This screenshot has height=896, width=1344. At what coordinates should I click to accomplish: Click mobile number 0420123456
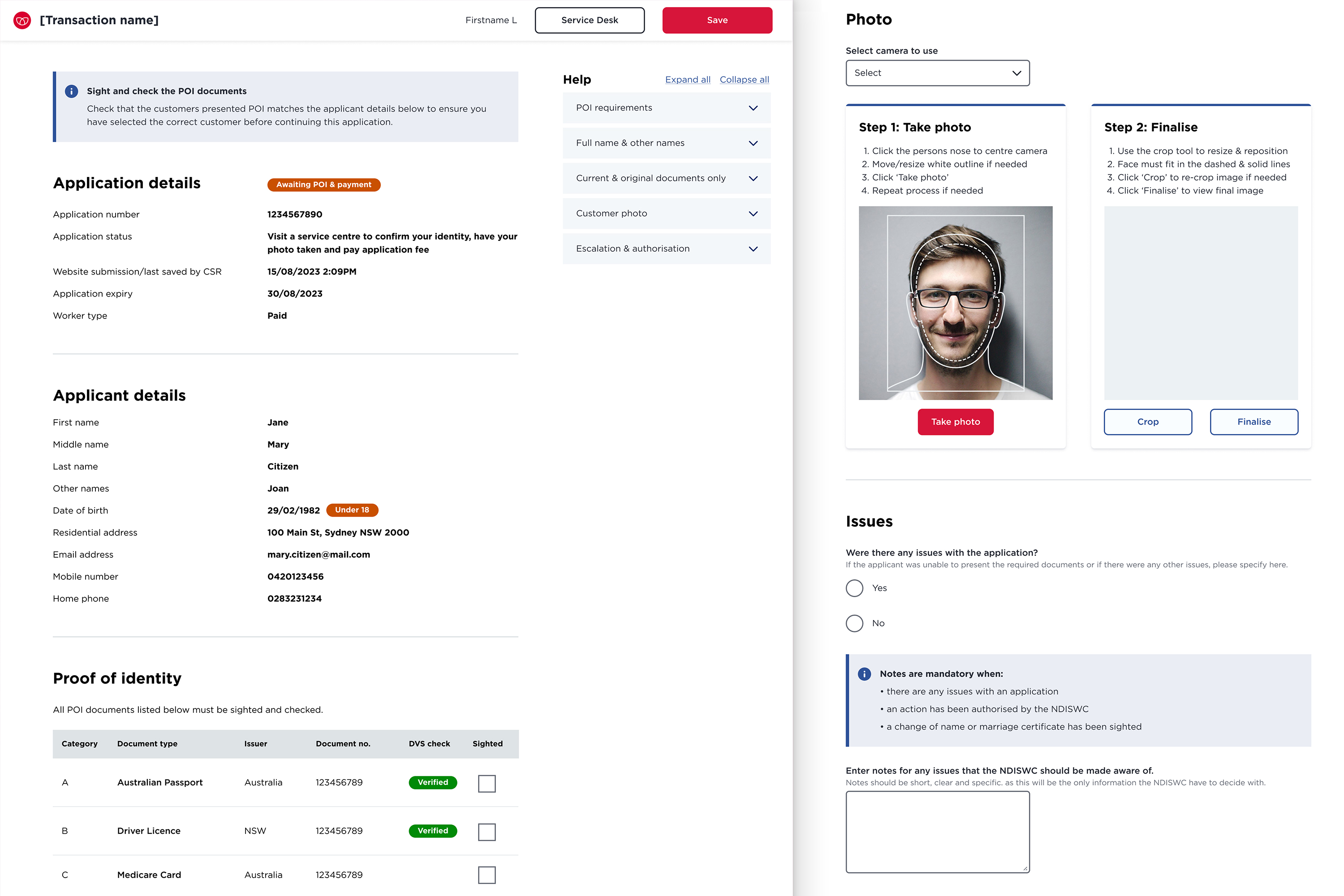pyautogui.click(x=295, y=577)
